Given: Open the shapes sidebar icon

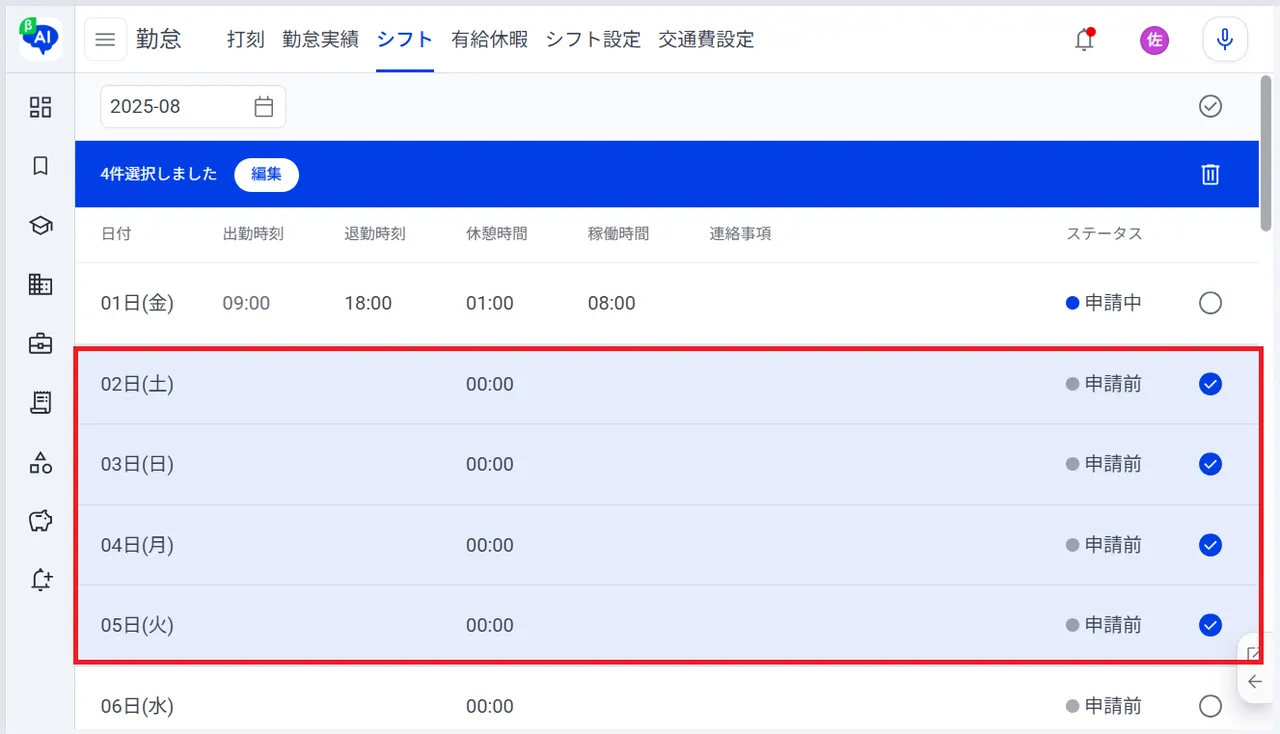Looking at the screenshot, I should point(40,462).
